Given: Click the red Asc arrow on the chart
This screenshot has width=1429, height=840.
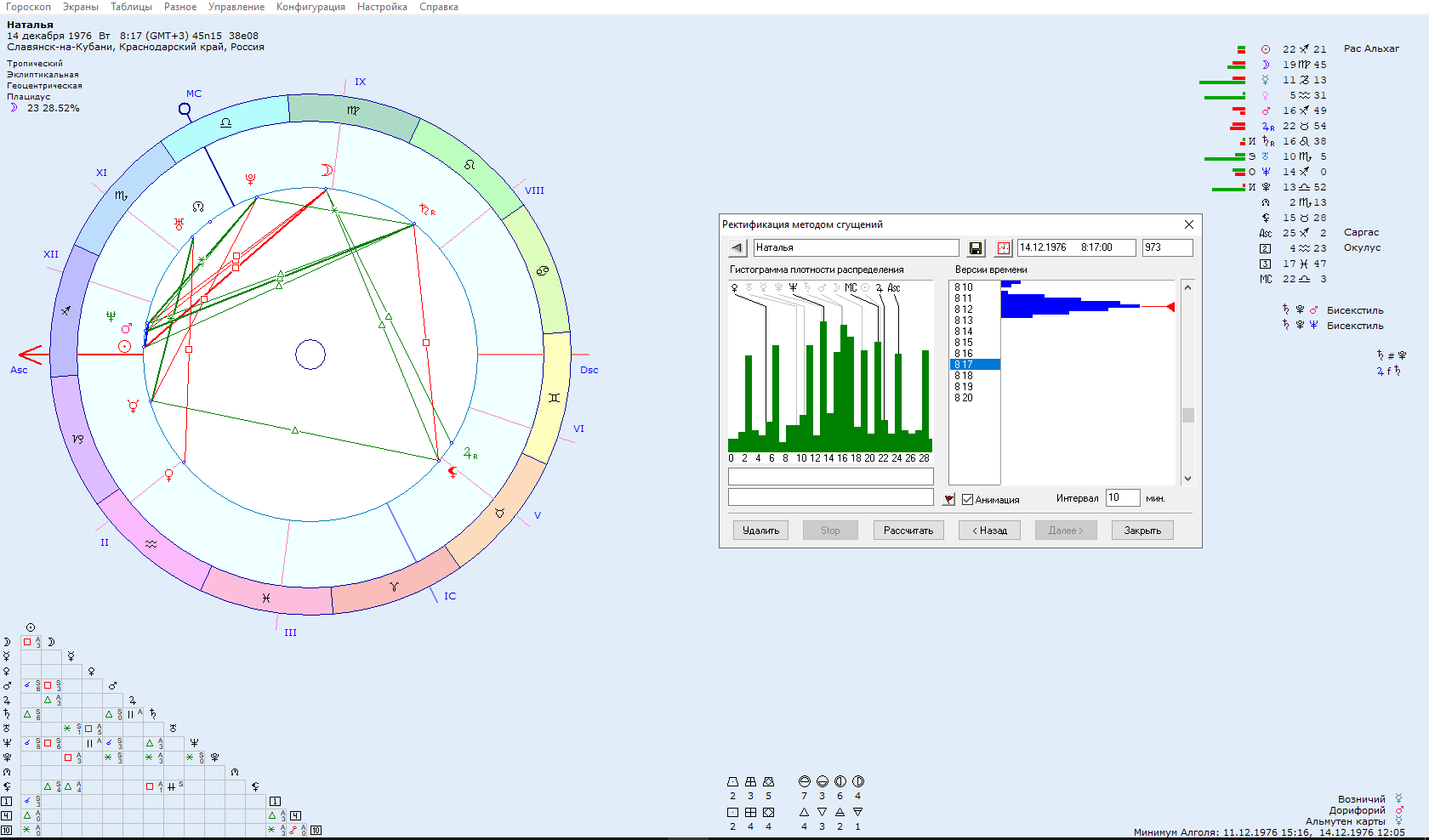Looking at the screenshot, I should (x=31, y=354).
